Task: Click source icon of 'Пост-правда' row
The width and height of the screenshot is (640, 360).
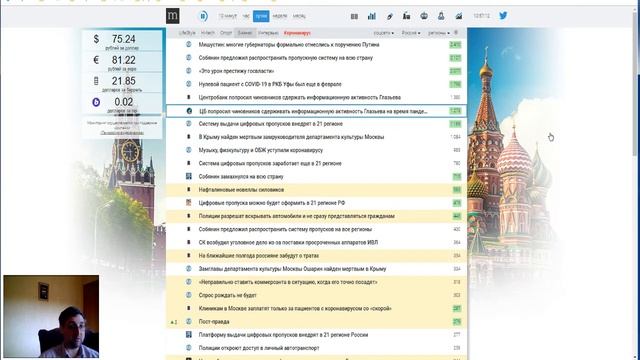Action: pyautogui.click(x=189, y=321)
